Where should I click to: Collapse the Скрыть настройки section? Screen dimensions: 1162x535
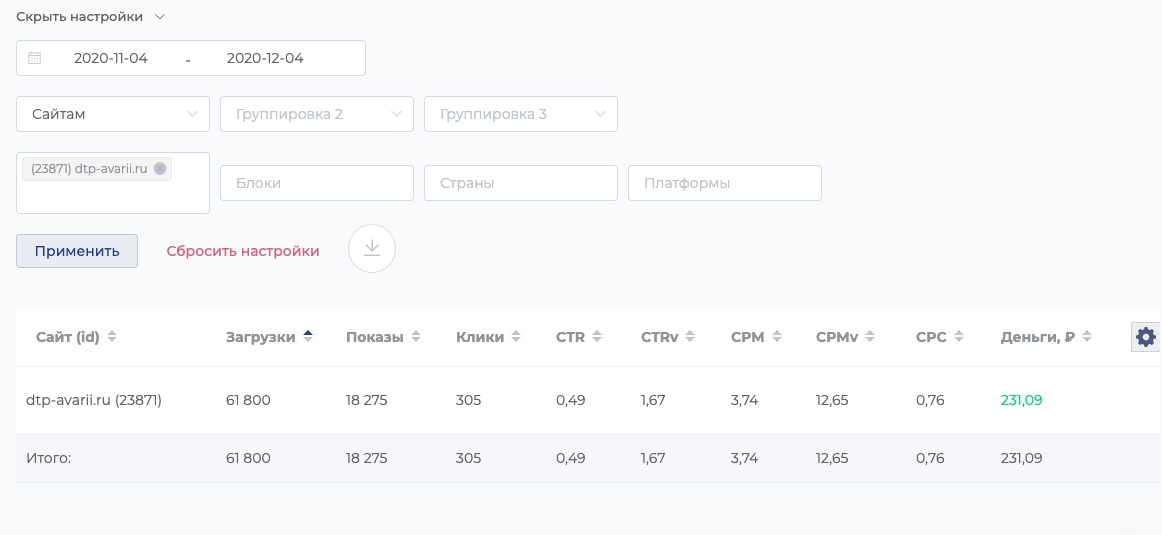(x=90, y=17)
